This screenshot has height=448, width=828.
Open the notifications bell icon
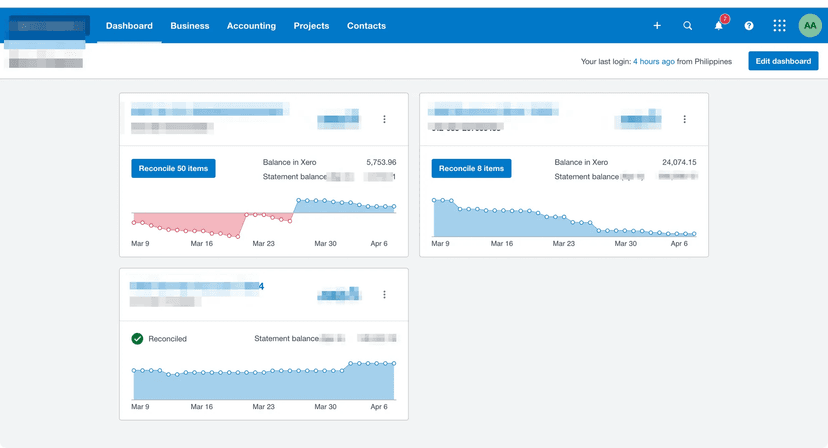718,26
